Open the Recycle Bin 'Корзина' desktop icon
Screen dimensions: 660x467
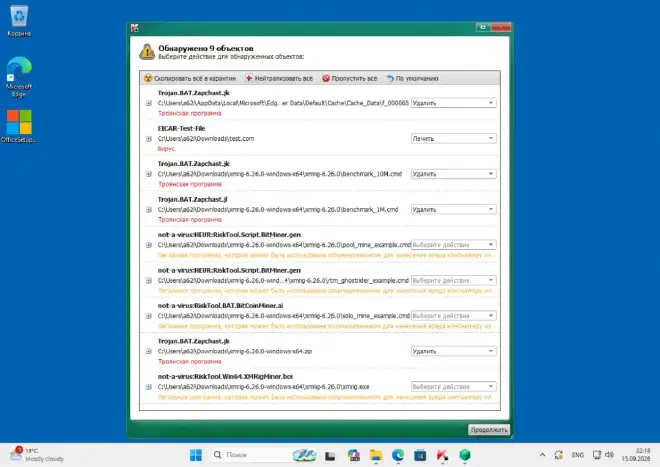click(19, 21)
